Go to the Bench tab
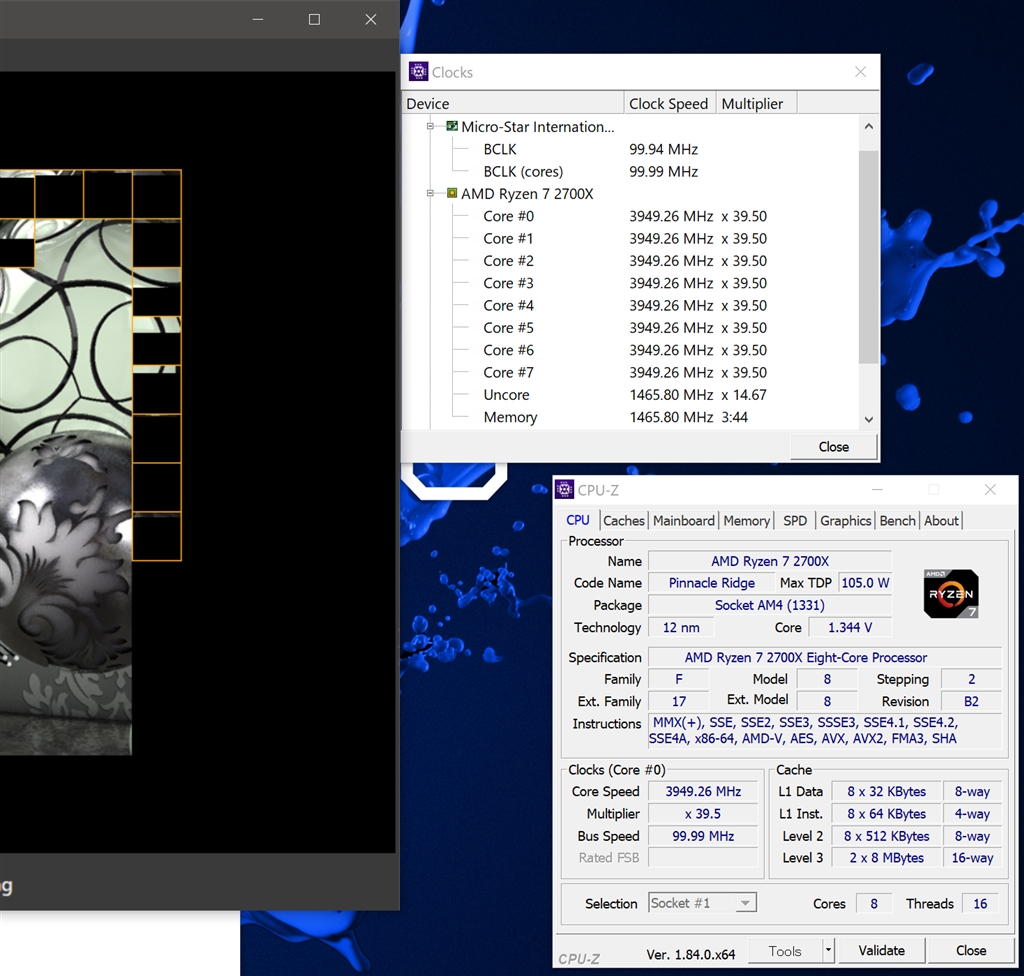Screen dimensions: 1024x976 (x=897, y=521)
